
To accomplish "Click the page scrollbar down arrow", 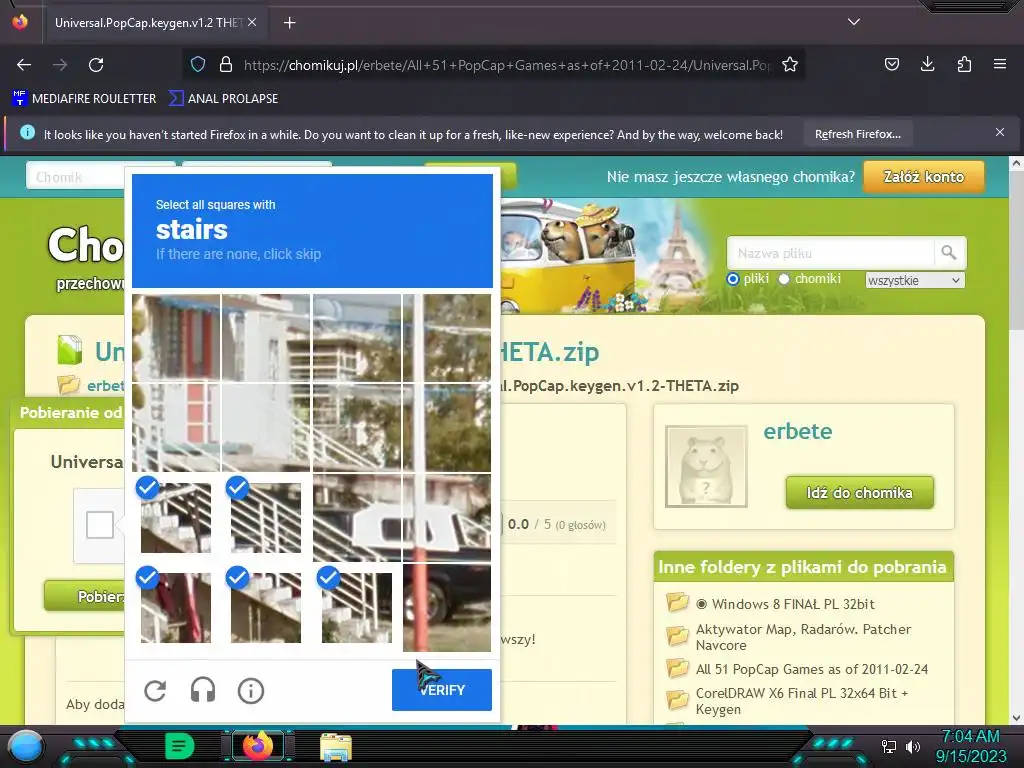I will [1016, 717].
